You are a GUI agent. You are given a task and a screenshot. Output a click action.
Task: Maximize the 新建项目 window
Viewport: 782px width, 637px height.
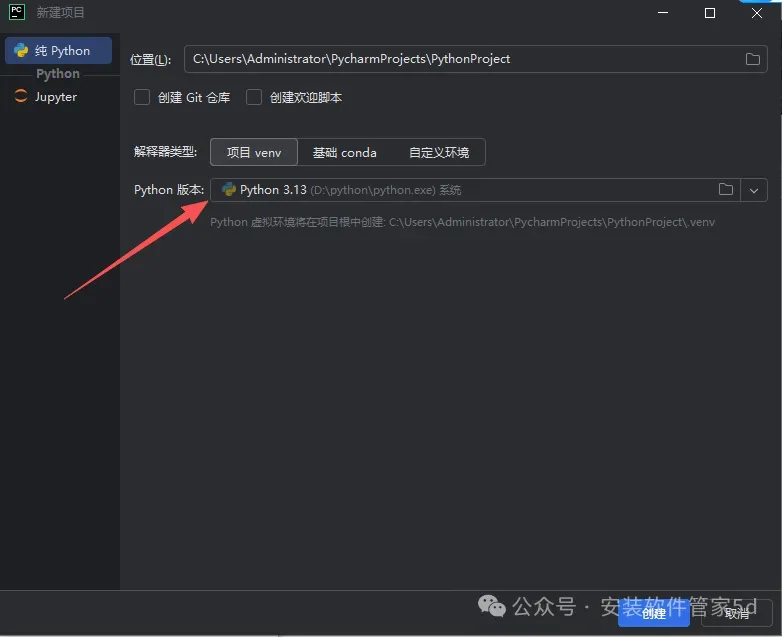tap(710, 12)
